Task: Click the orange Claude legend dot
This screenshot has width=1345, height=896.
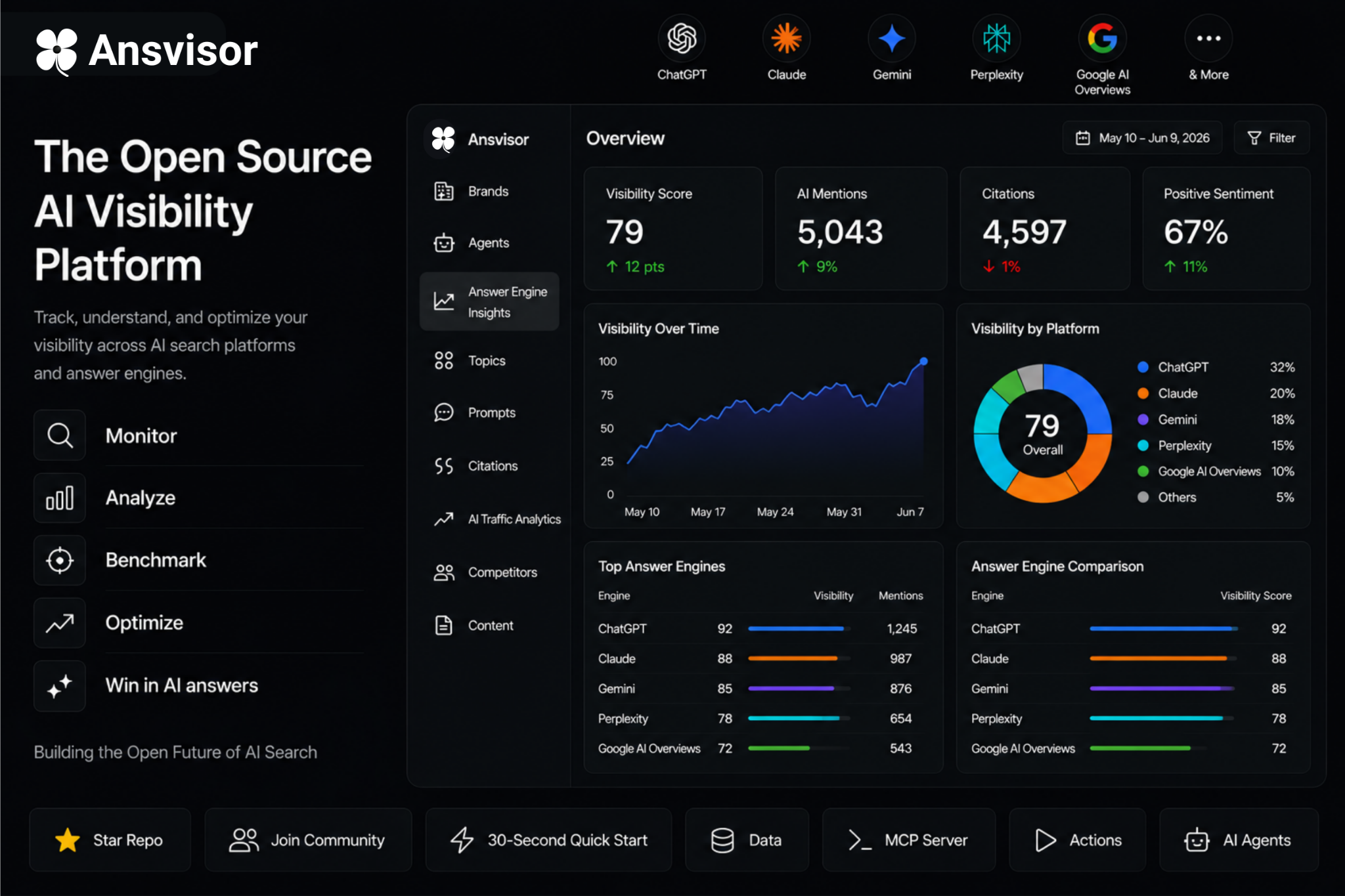Action: [x=1143, y=393]
